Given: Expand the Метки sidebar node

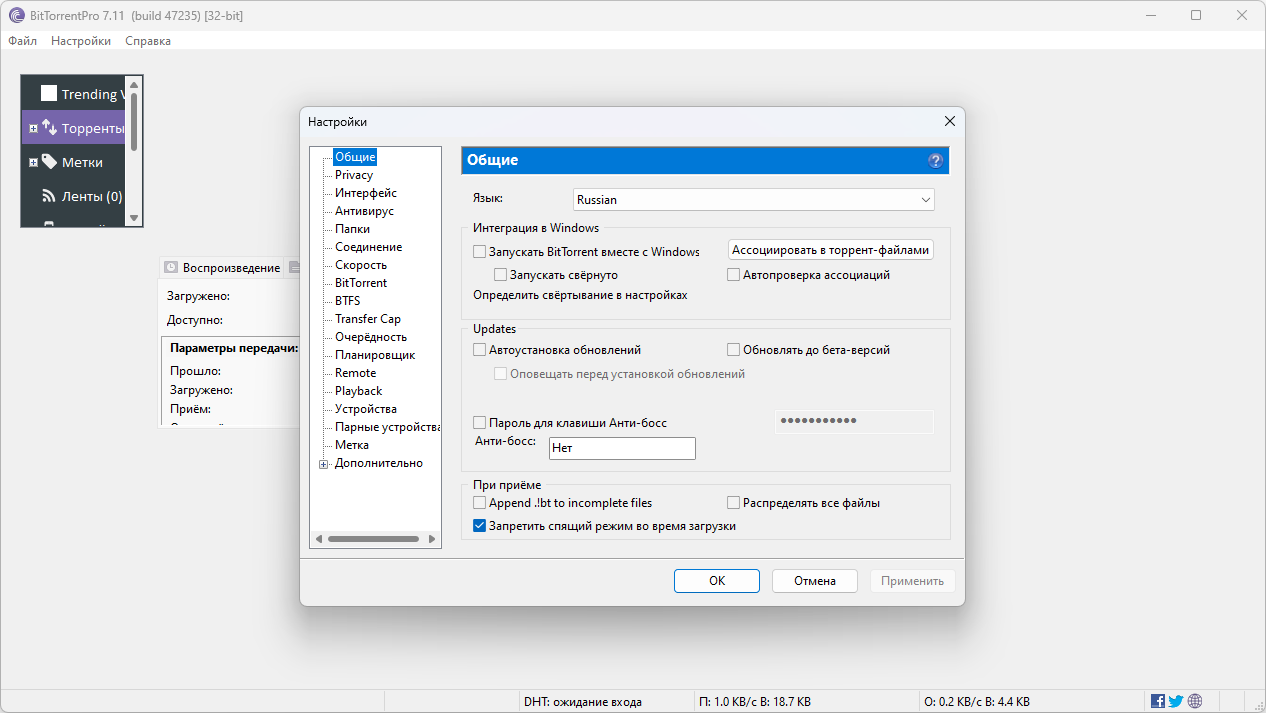Looking at the screenshot, I should tap(33, 162).
